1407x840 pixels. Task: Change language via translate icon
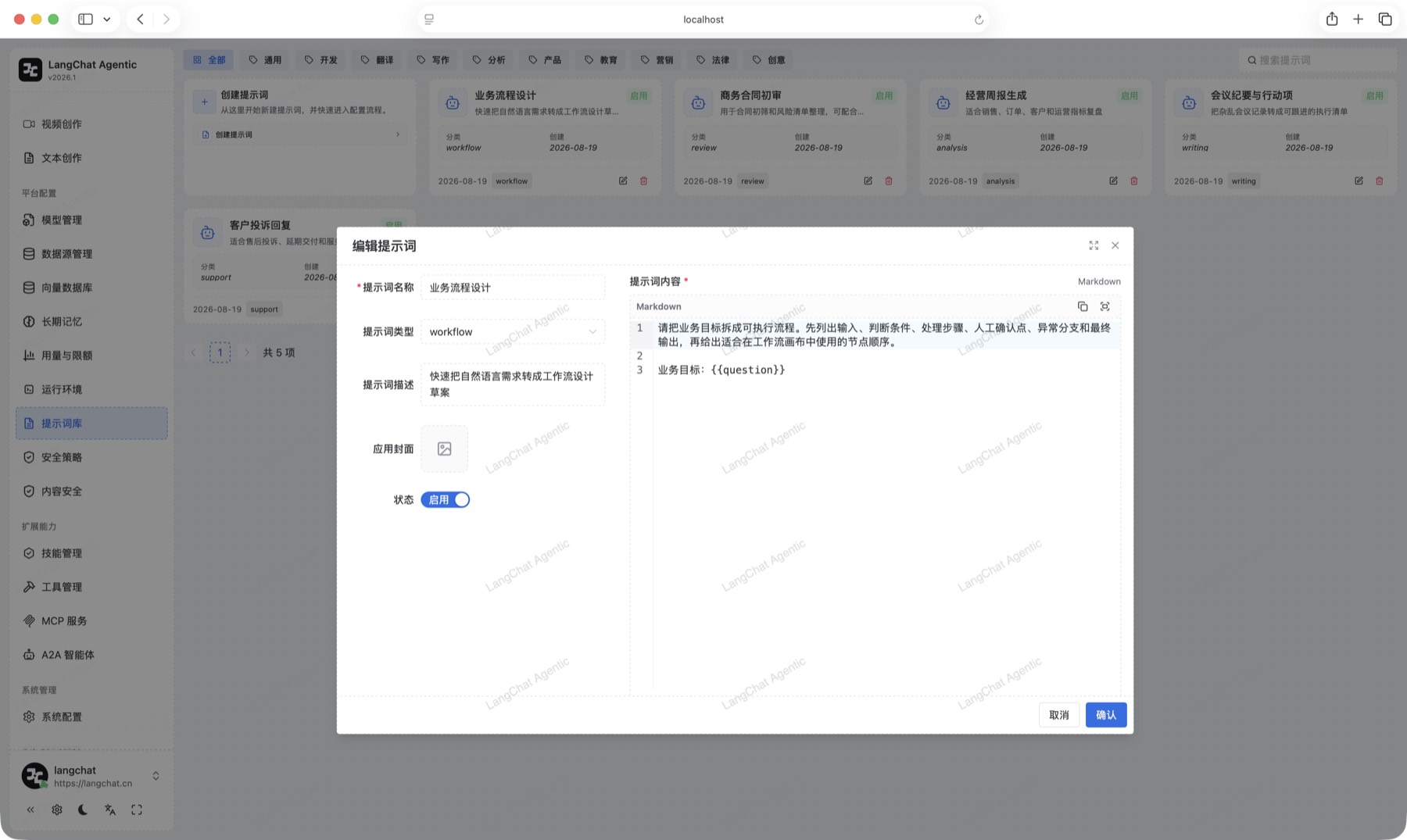110,810
